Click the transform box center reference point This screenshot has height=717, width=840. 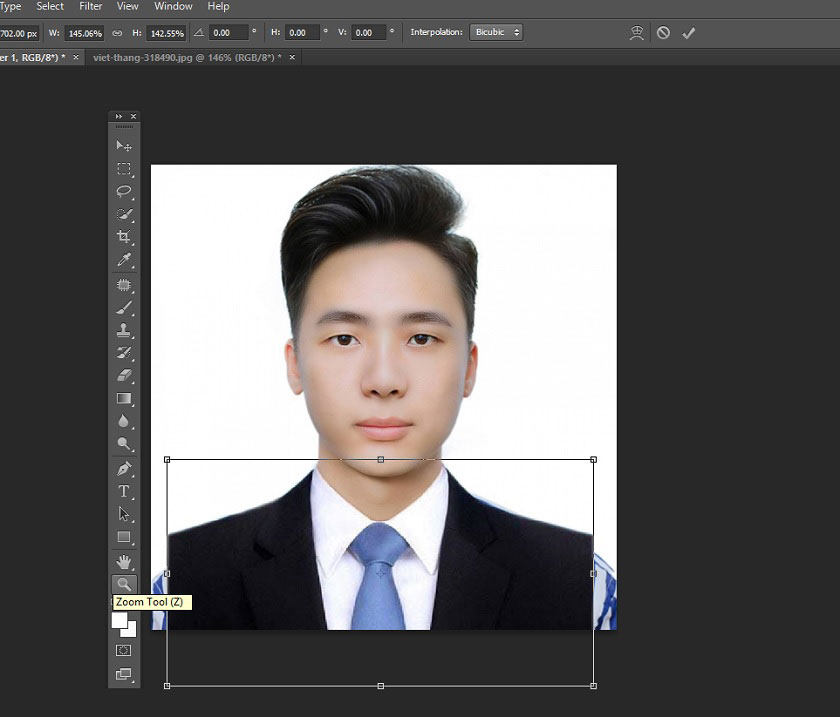click(x=380, y=573)
